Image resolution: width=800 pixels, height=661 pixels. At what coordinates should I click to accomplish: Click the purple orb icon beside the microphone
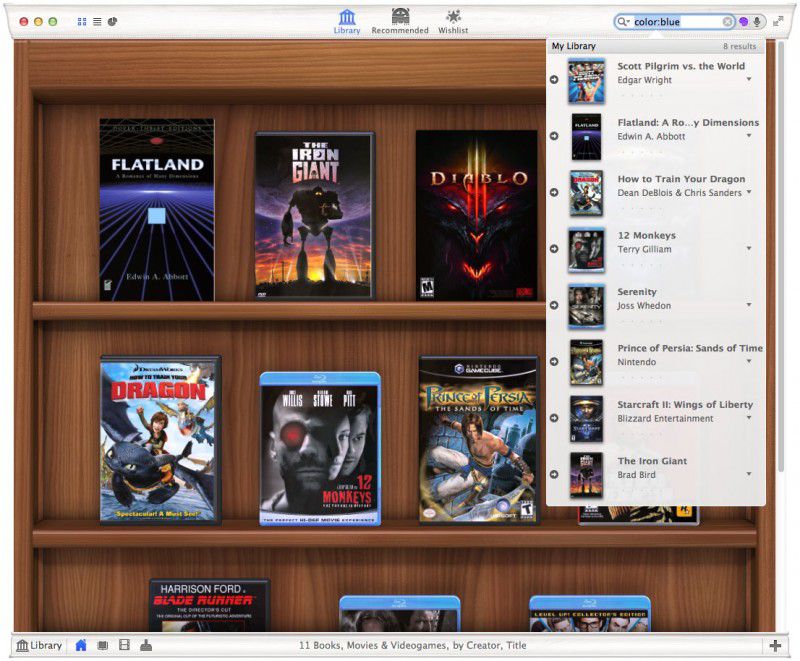[x=743, y=21]
